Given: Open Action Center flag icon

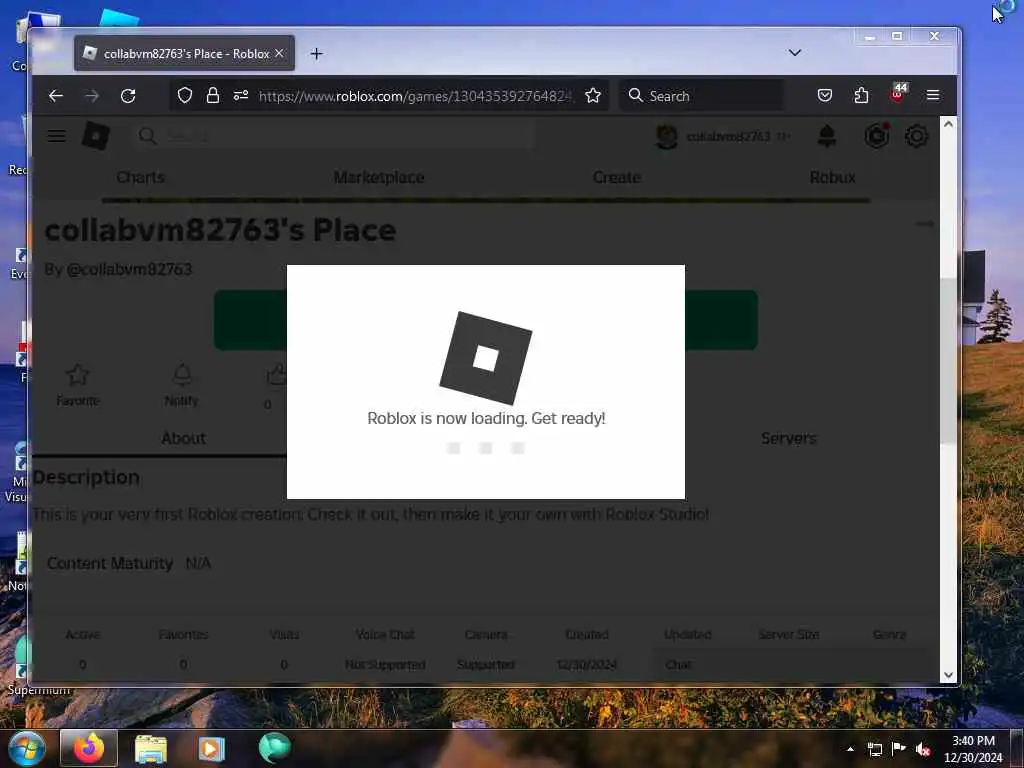Looking at the screenshot, I should 899,748.
